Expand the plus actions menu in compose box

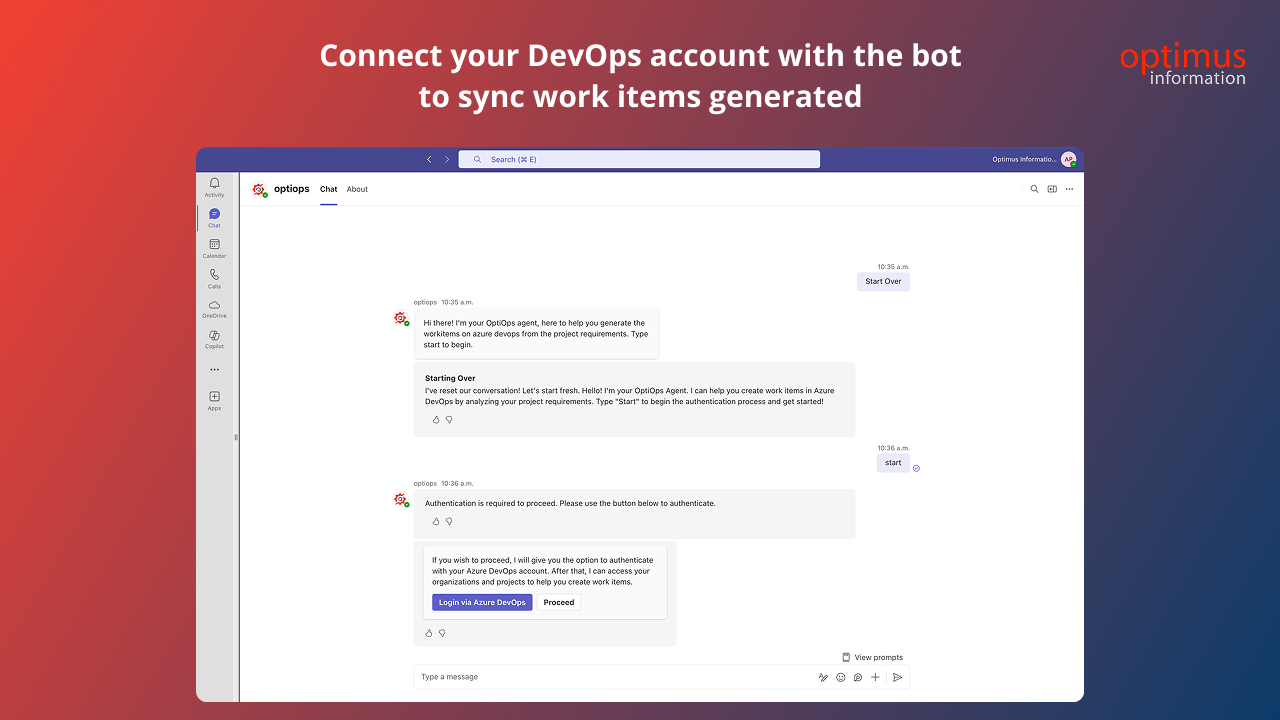coord(875,677)
